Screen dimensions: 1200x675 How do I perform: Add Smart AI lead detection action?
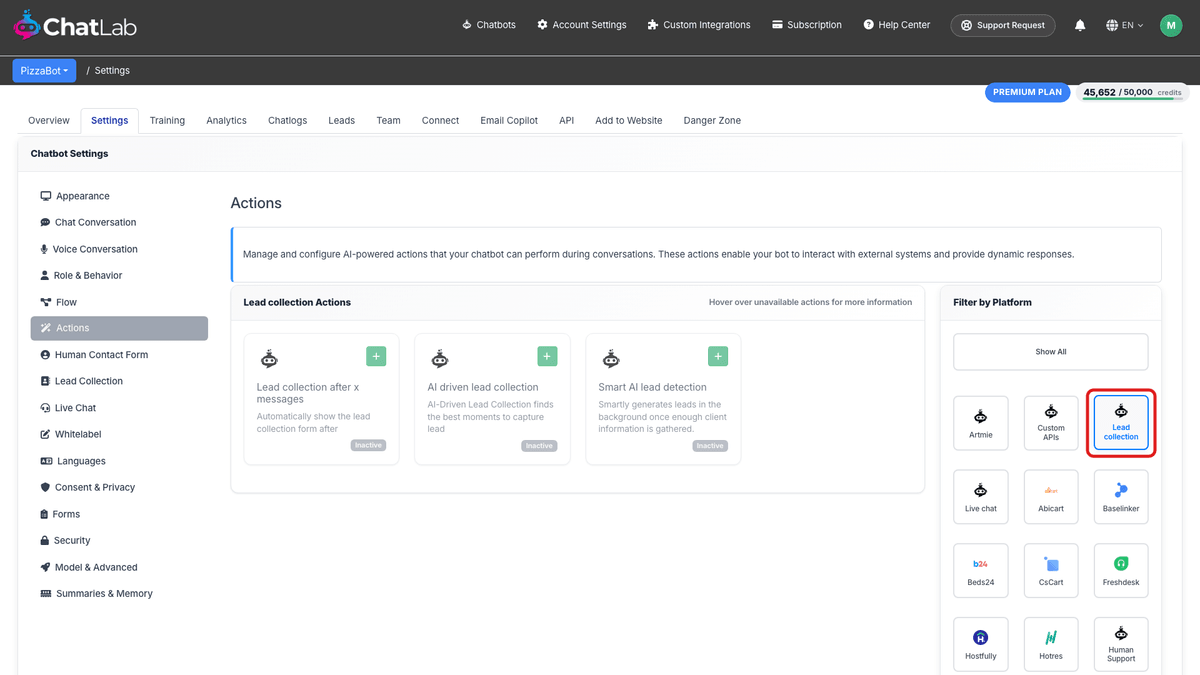[718, 356]
